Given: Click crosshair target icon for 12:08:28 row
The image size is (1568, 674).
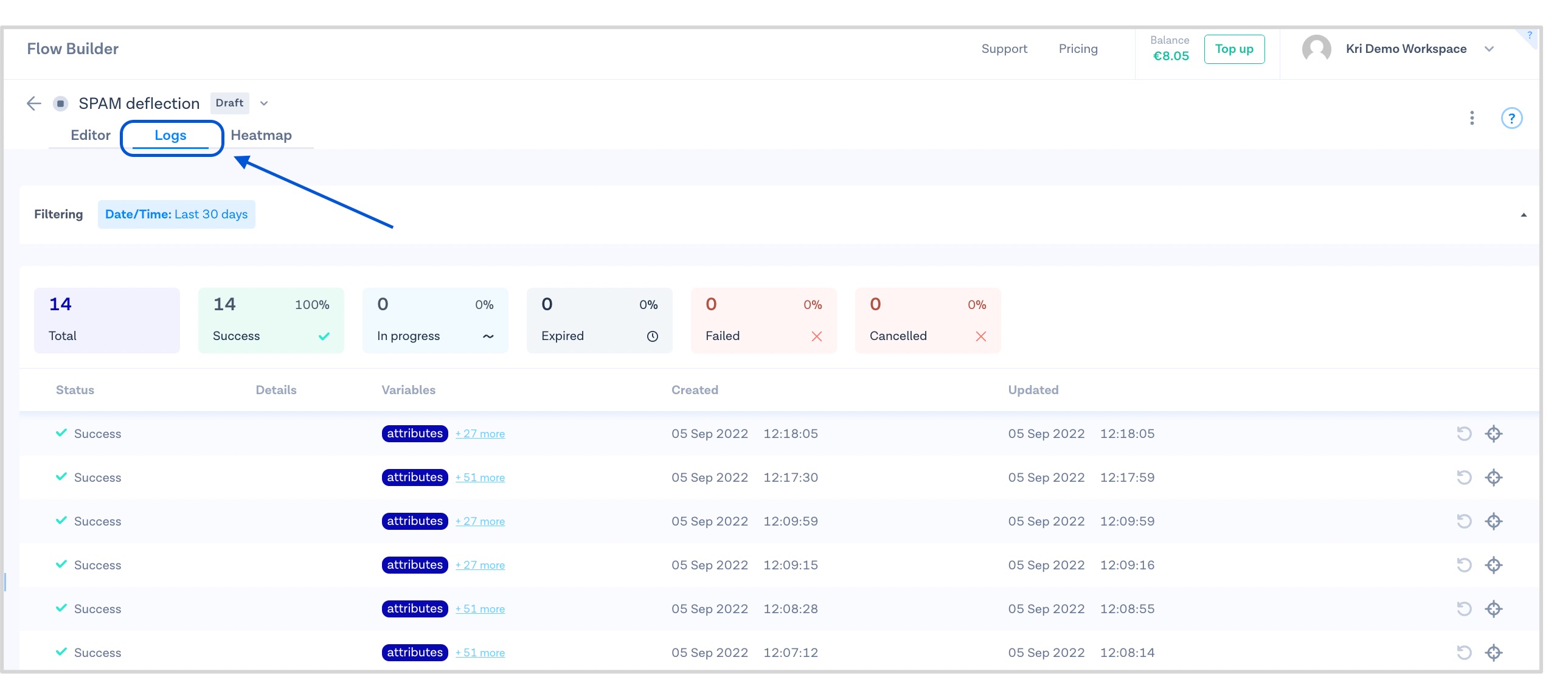Looking at the screenshot, I should pyautogui.click(x=1494, y=609).
